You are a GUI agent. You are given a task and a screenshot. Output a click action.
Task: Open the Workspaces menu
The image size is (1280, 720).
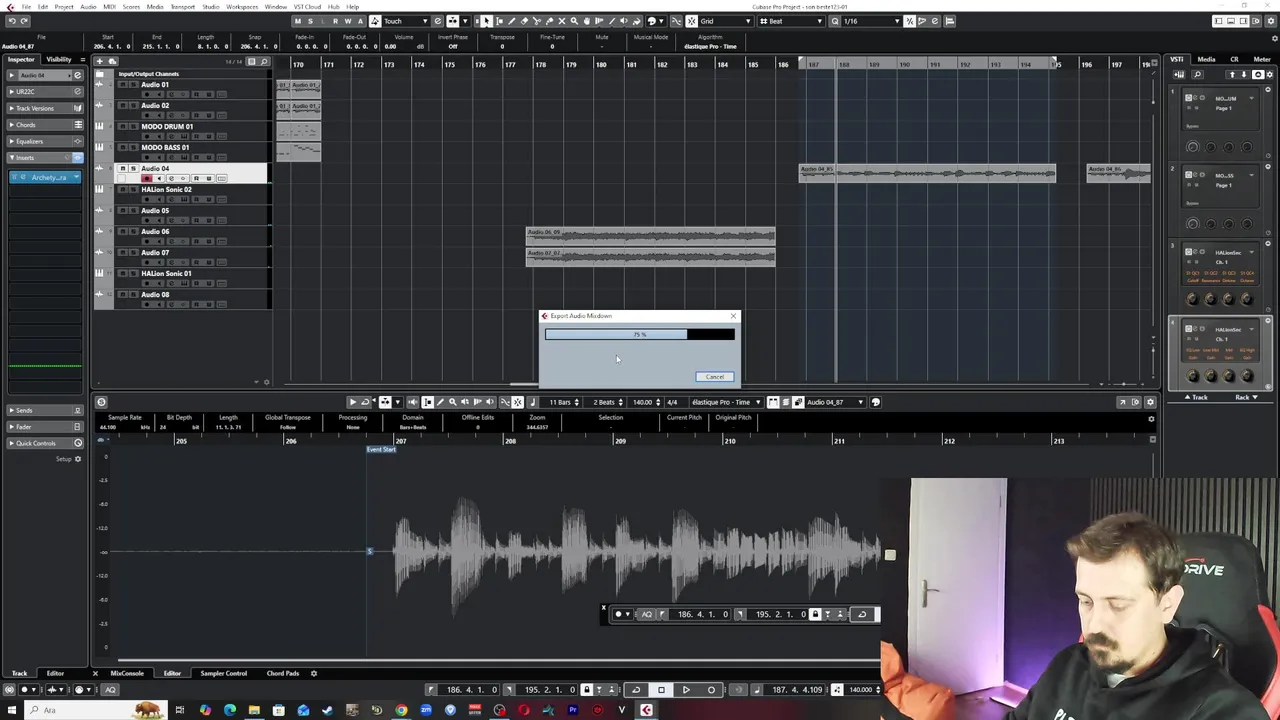[242, 7]
